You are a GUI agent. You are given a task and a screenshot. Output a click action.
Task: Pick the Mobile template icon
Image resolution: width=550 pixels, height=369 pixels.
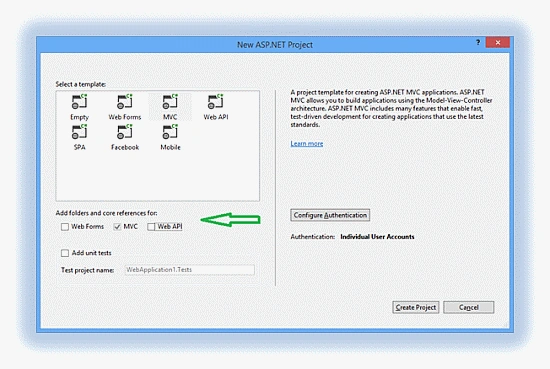point(170,132)
